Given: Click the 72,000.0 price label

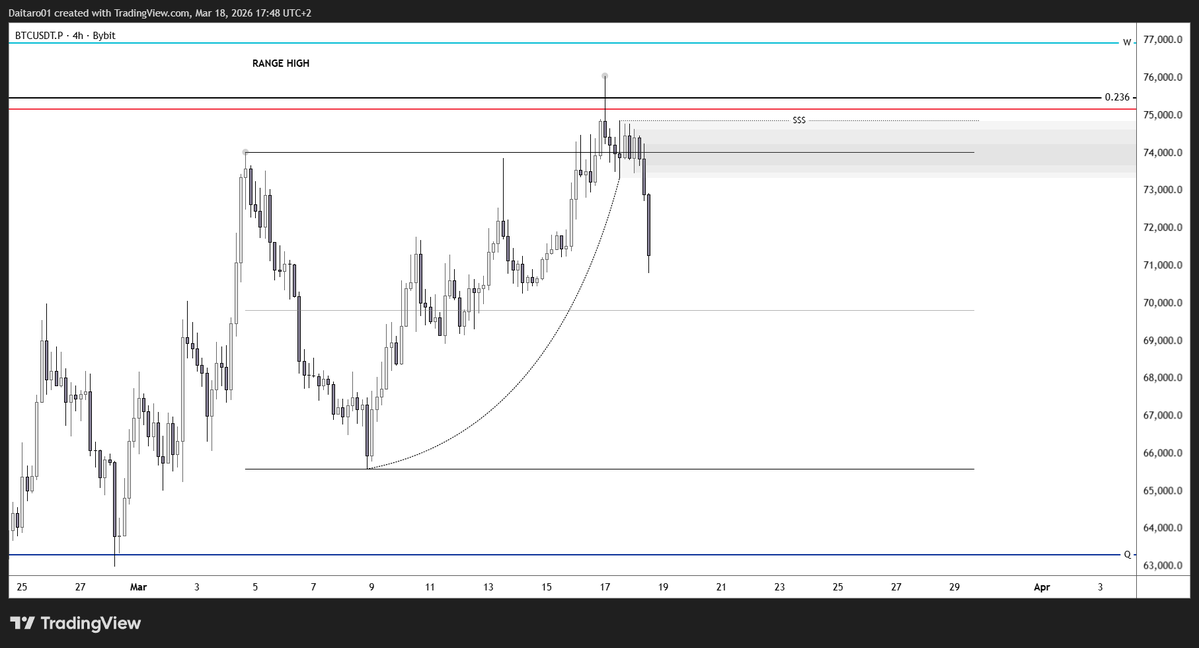Looking at the screenshot, I should (1162, 227).
